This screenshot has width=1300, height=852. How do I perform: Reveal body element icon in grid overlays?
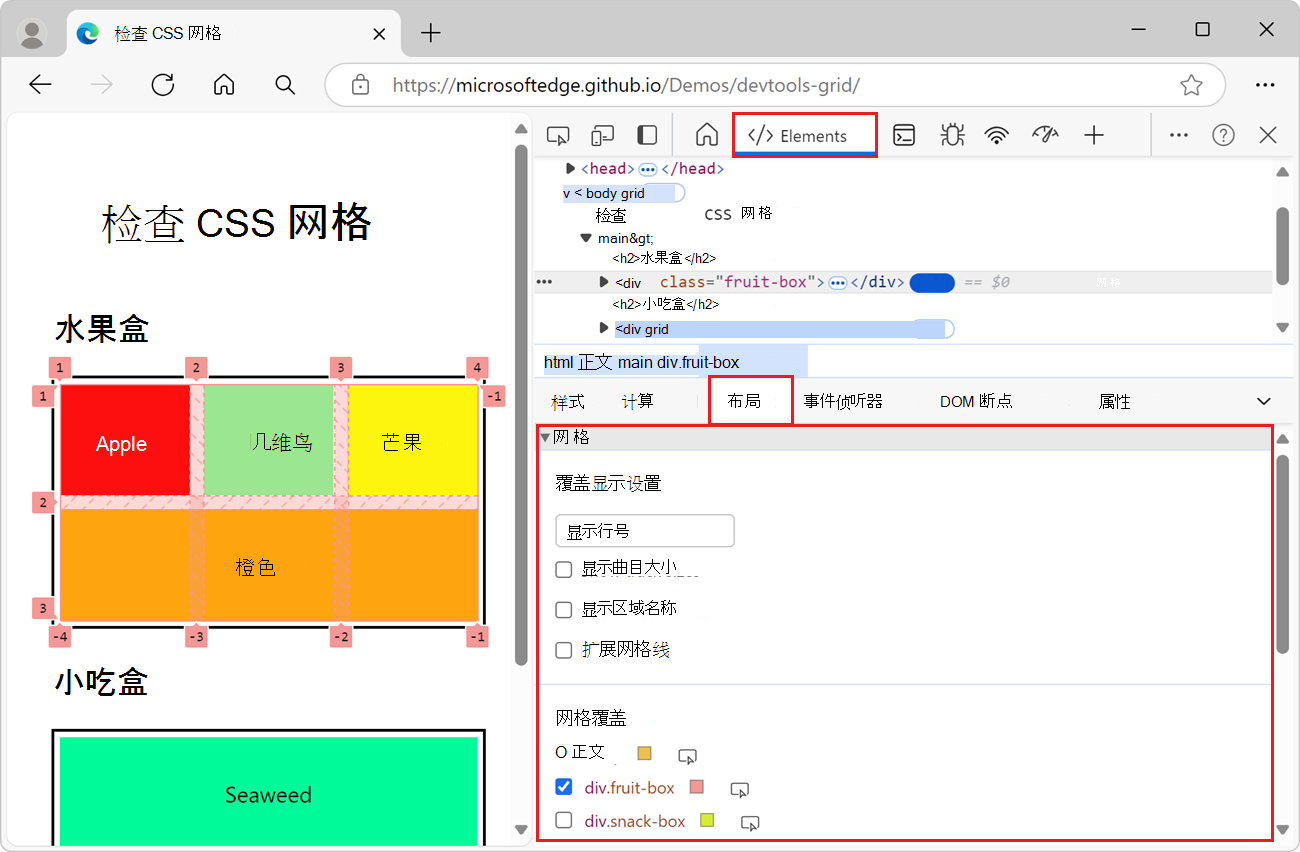pyautogui.click(x=687, y=756)
